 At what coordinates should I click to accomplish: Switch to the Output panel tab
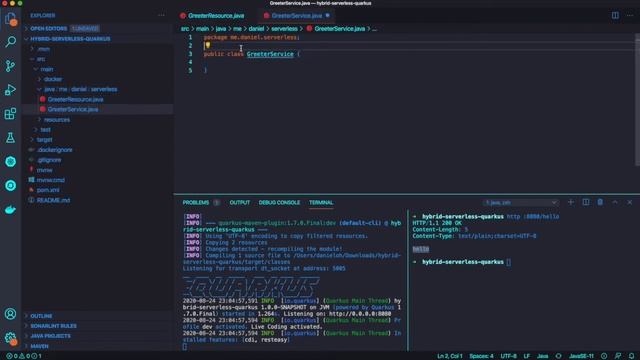[240, 202]
